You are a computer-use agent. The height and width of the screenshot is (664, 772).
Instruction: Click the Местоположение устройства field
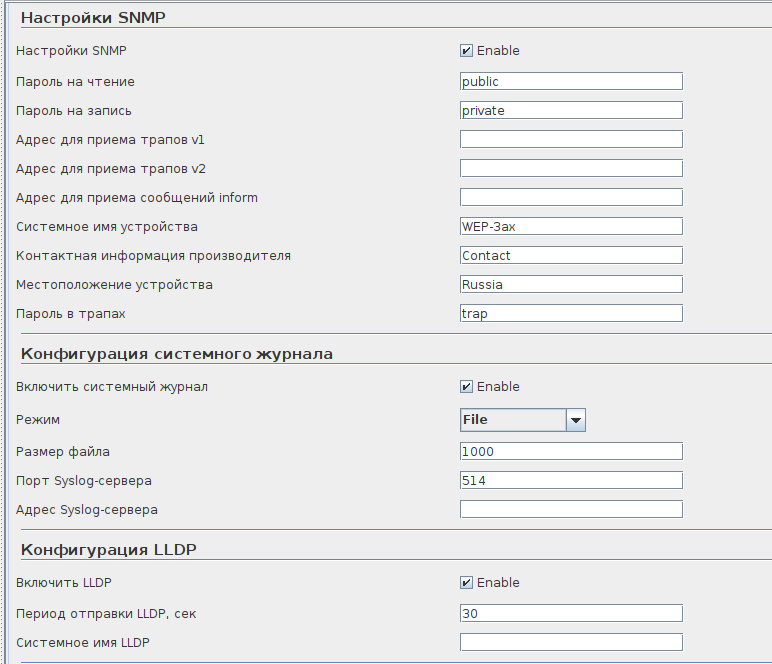[571, 284]
